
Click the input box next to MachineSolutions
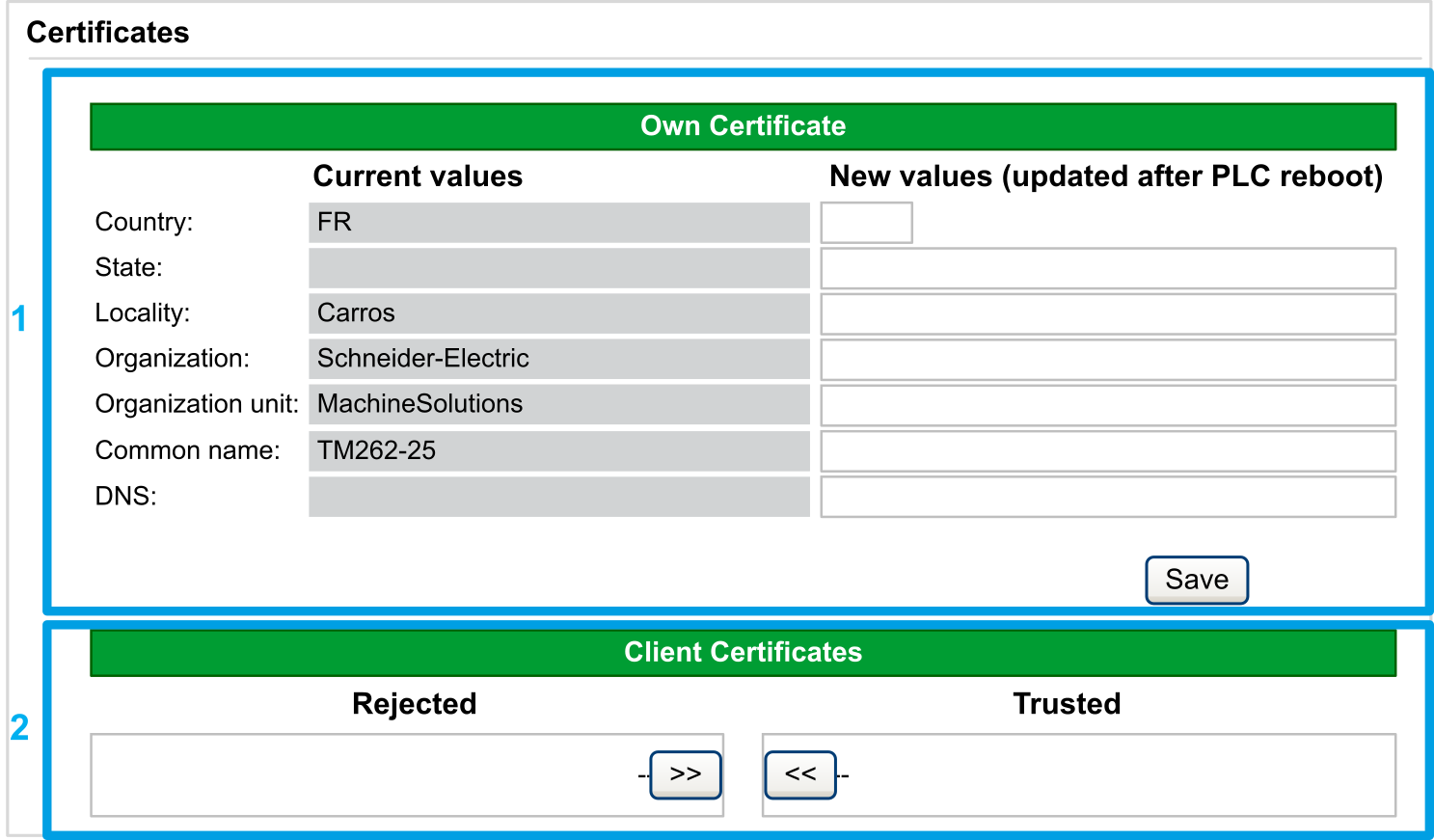[x=1107, y=406]
